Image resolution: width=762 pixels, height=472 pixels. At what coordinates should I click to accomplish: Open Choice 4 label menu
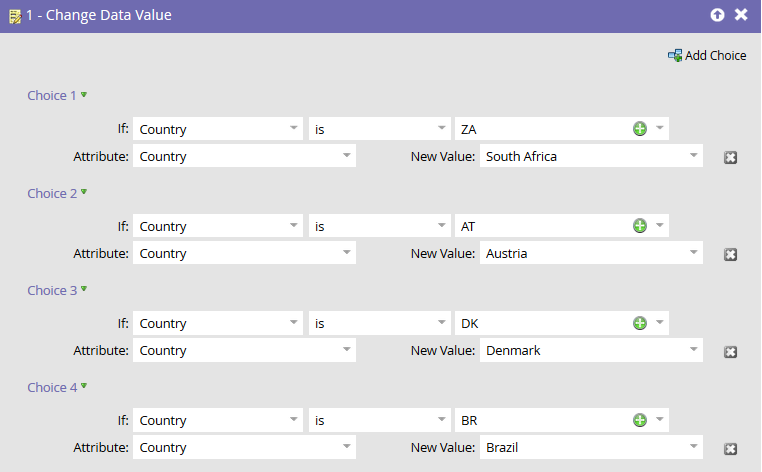tap(84, 386)
